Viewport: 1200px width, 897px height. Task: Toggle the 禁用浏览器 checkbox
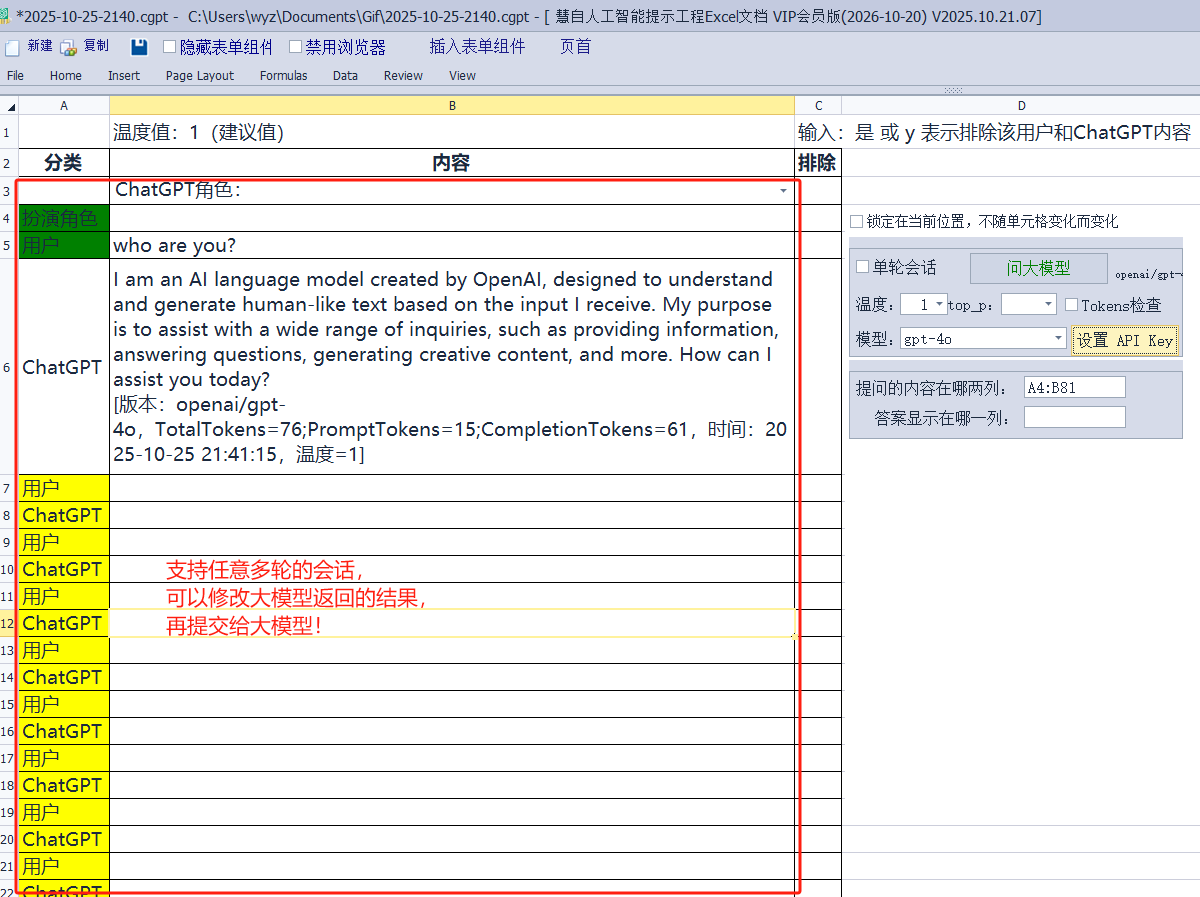295,47
